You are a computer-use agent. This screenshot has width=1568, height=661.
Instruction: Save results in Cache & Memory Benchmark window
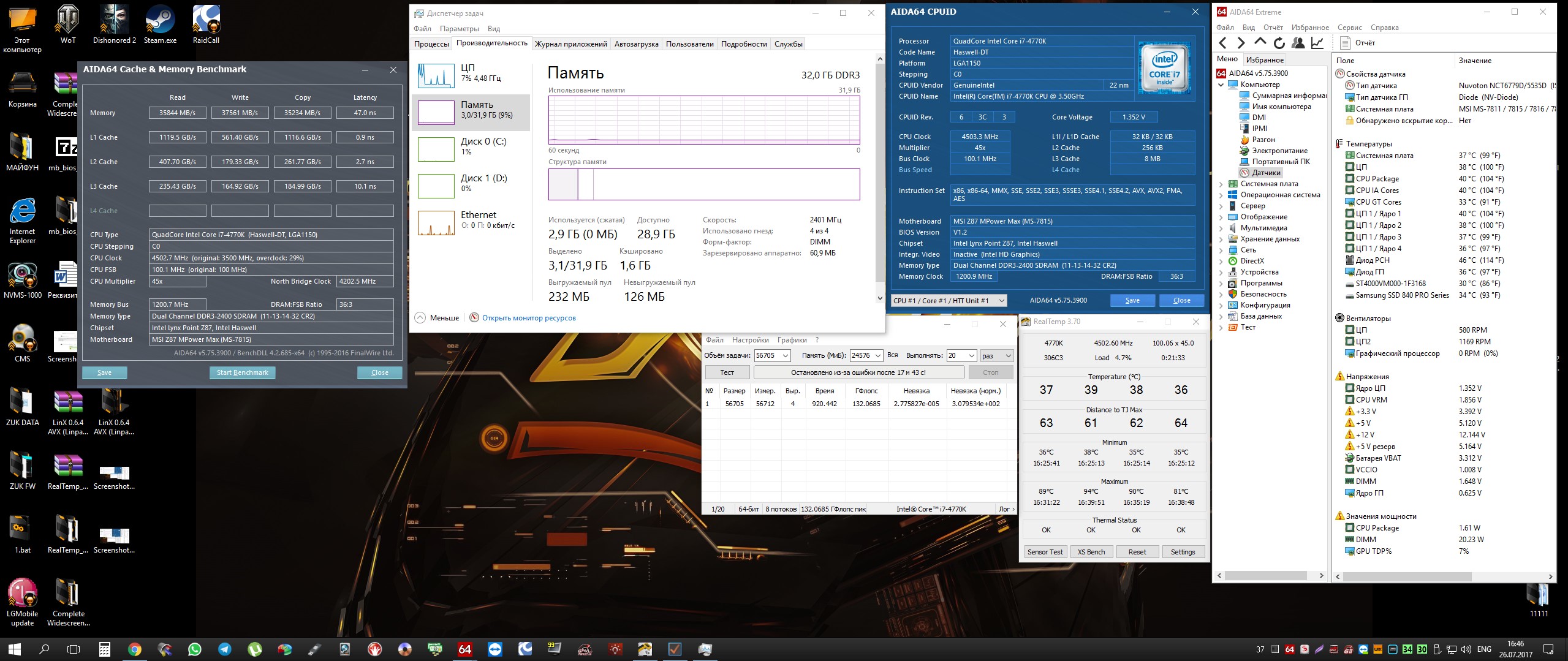click(x=104, y=372)
